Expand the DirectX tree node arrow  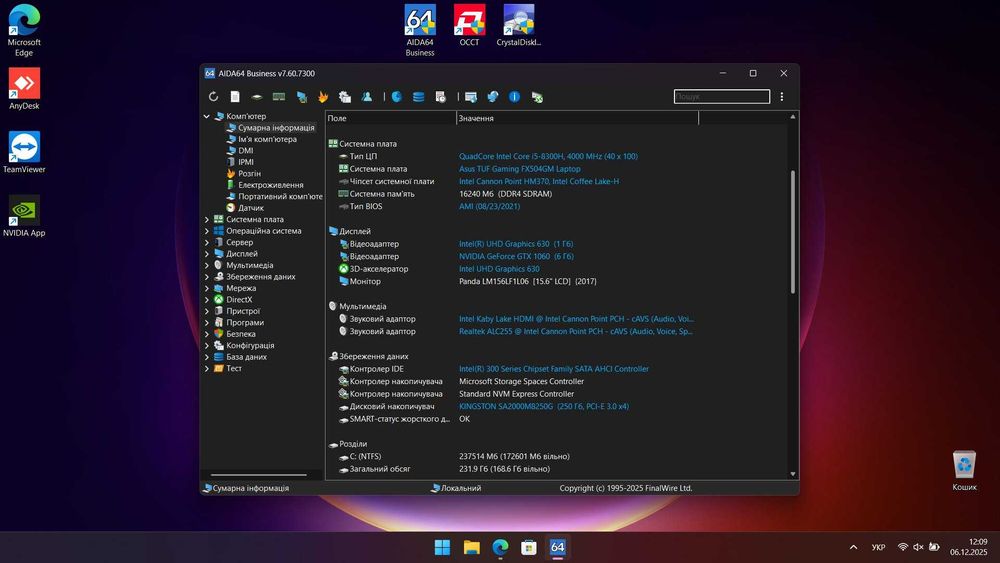[207, 300]
